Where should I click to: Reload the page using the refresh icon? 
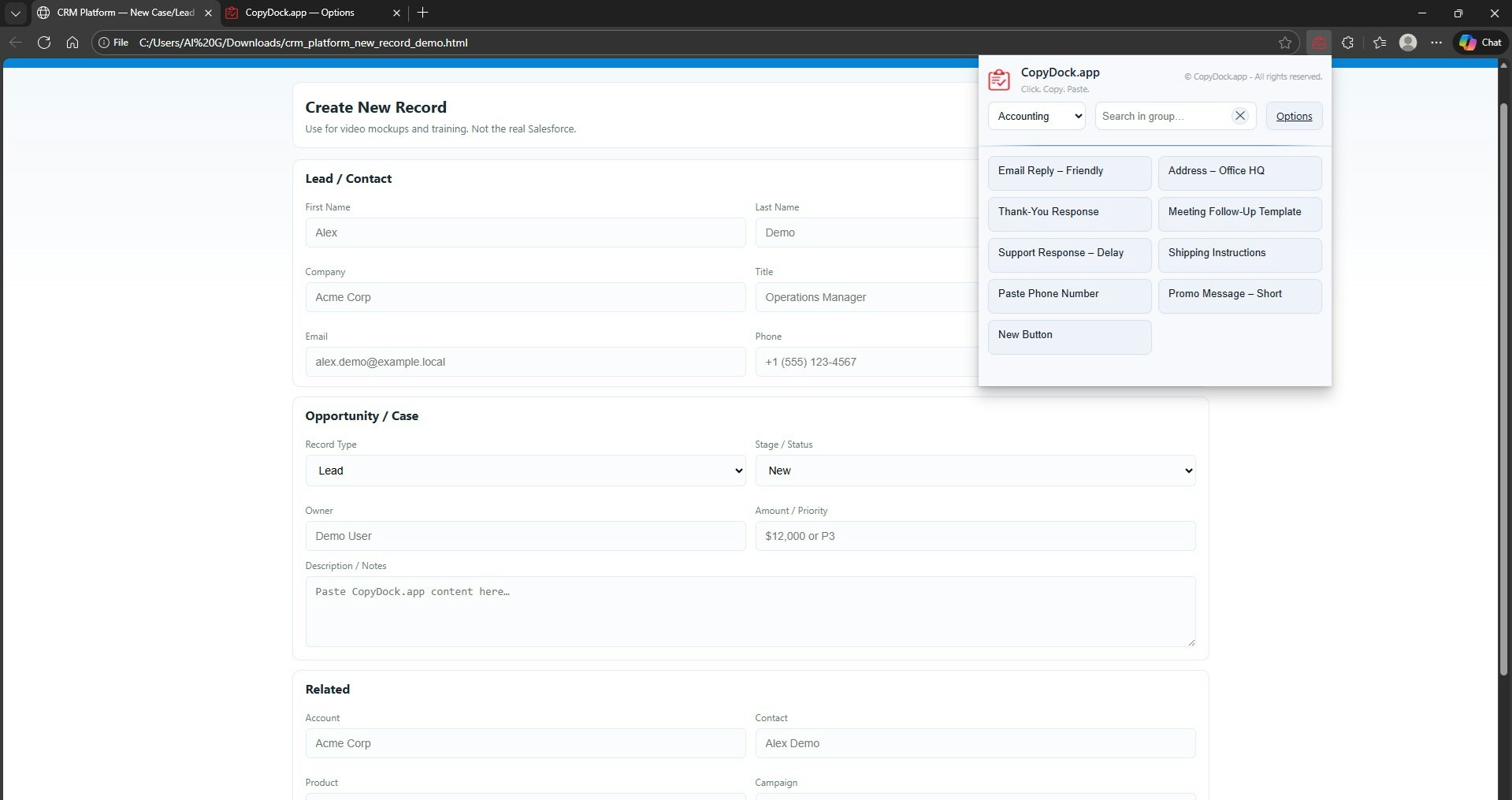tap(44, 43)
